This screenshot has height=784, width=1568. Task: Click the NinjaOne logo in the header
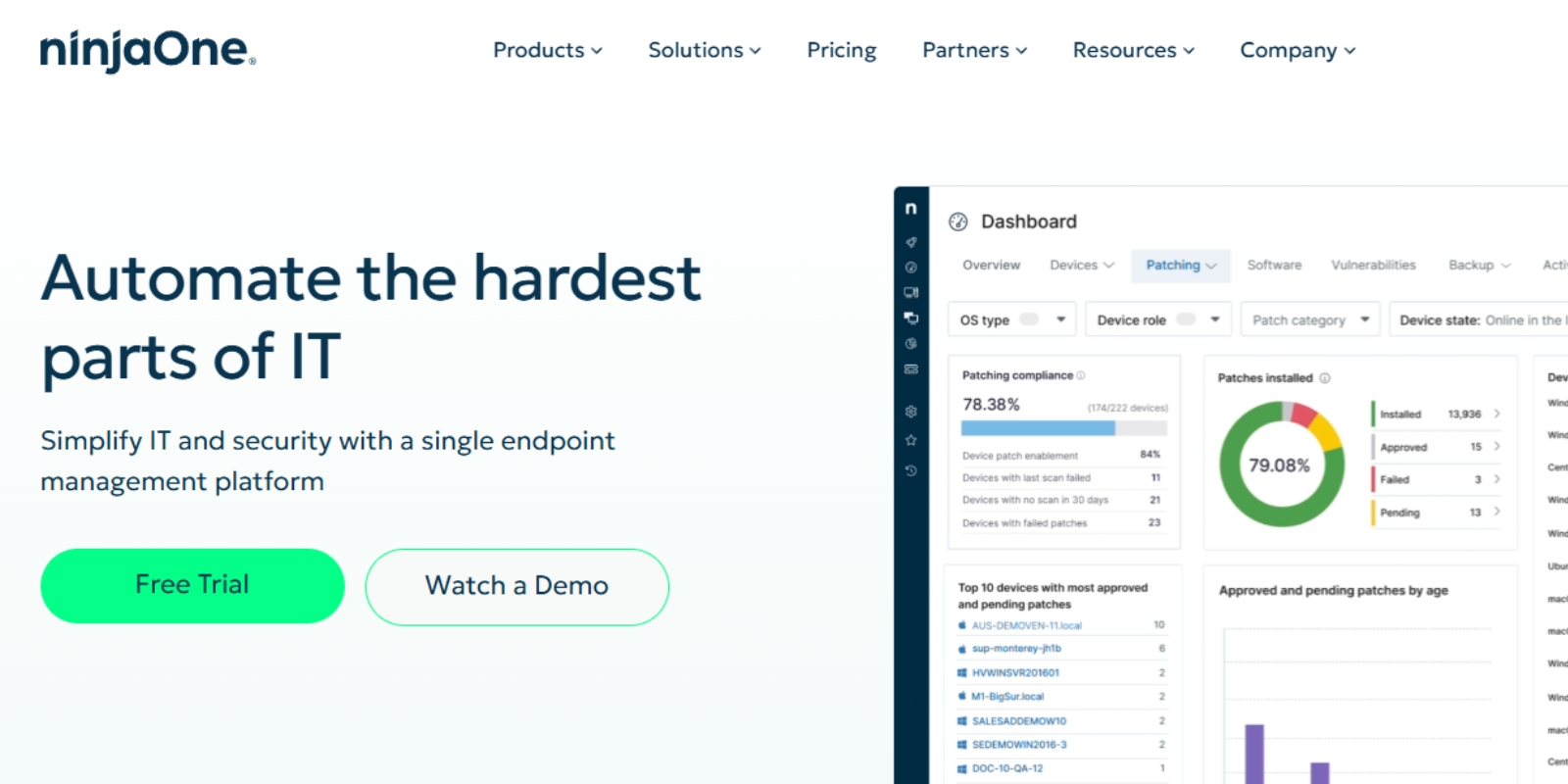(x=148, y=50)
